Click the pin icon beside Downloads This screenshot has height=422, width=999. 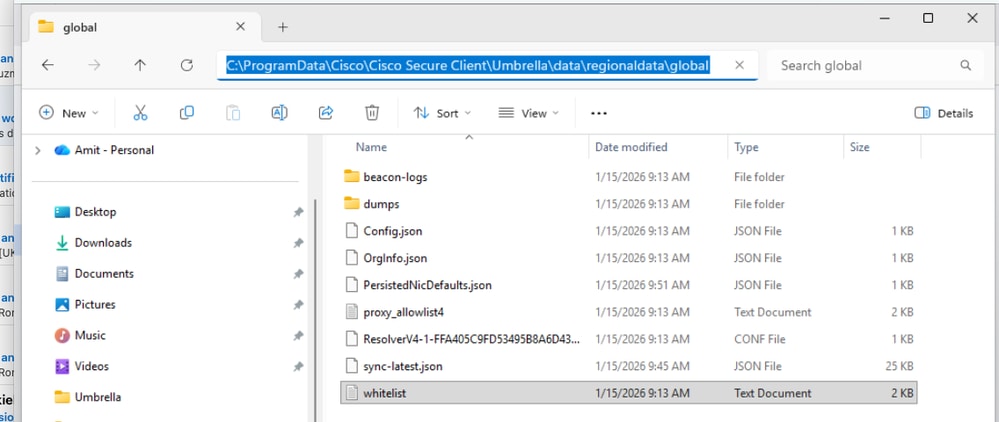[x=298, y=243]
